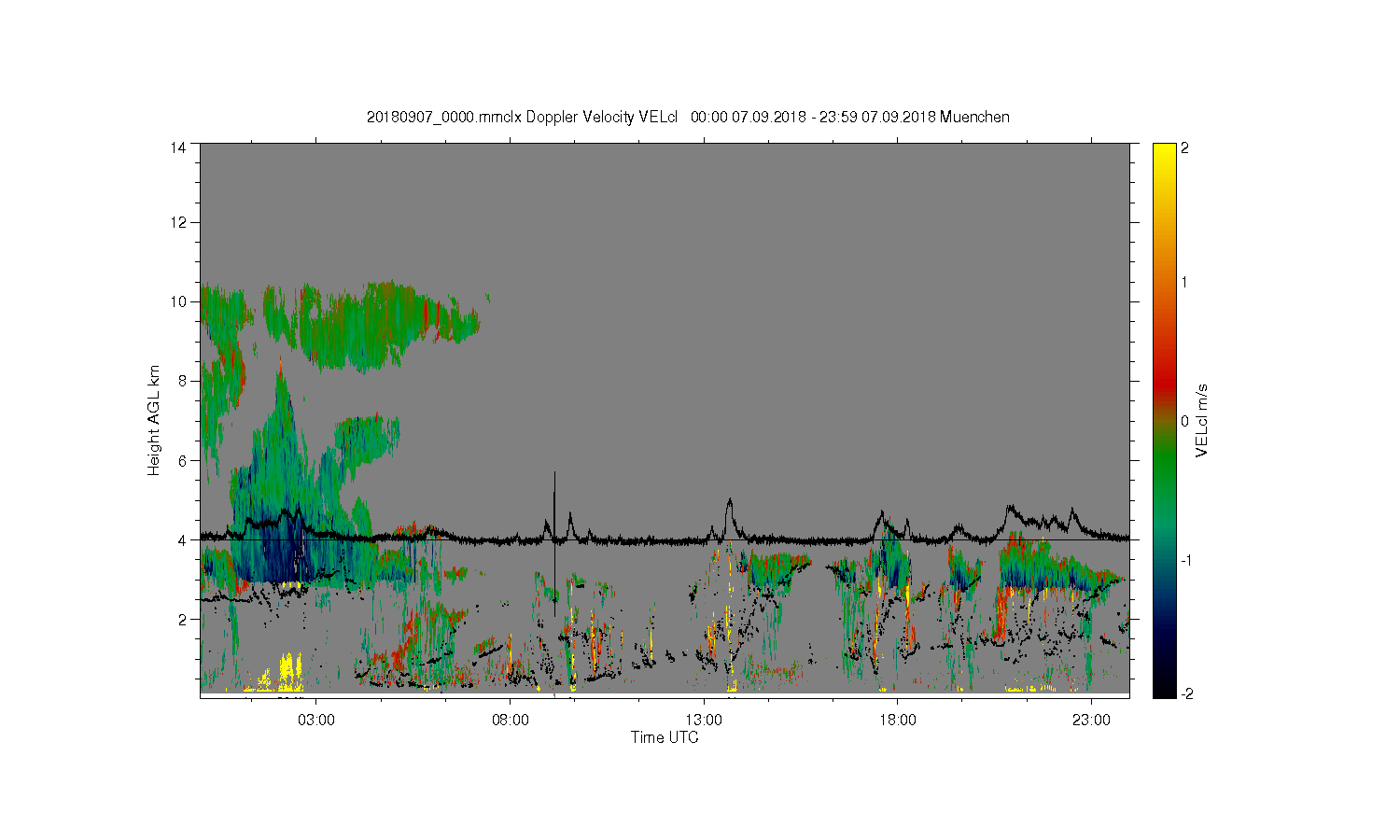Click the 'Height AGL km' y-axis label
Viewport: 1400px width, 840px height.
154,420
